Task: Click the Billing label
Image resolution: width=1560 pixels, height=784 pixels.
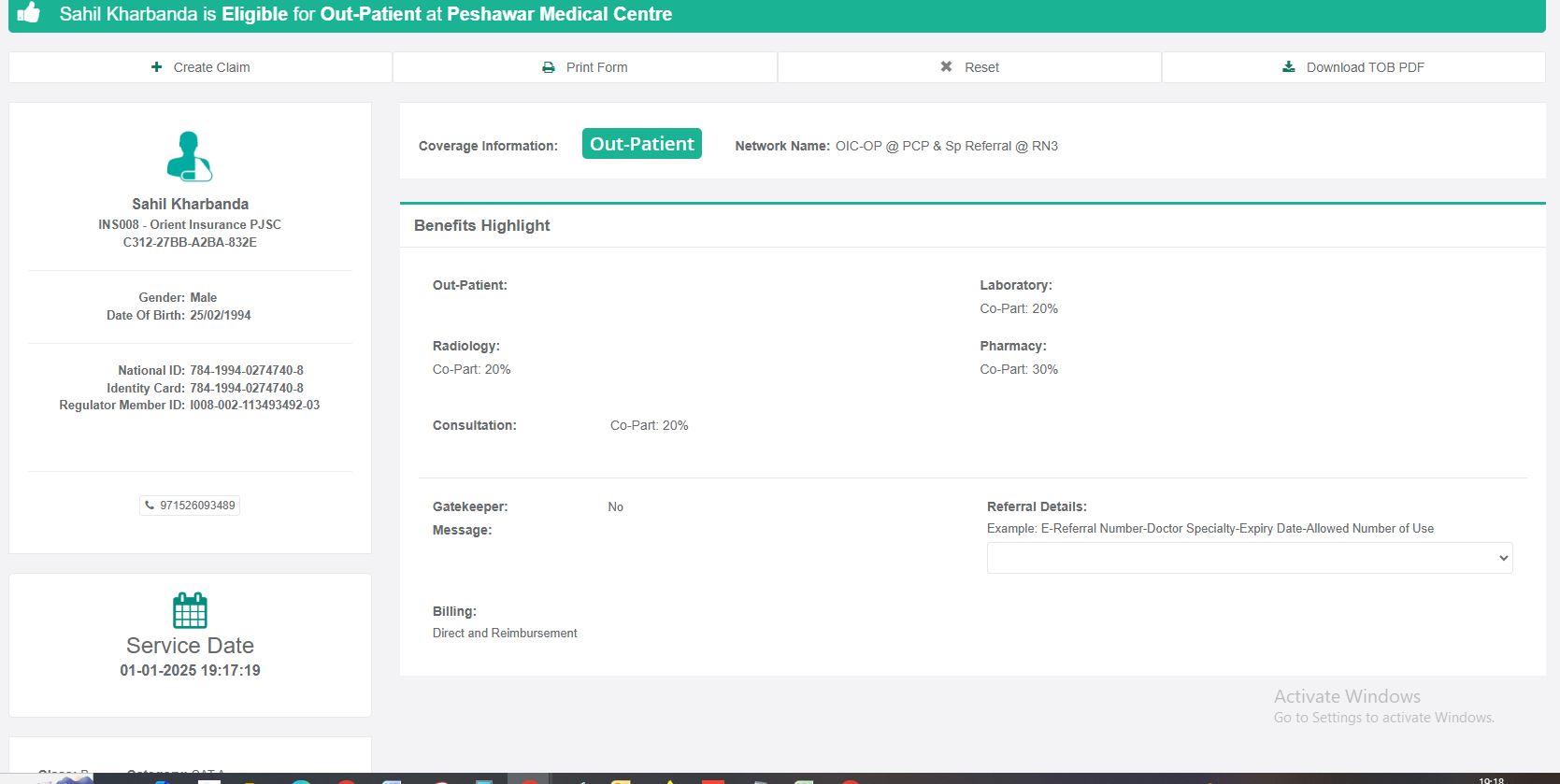Action: [454, 611]
